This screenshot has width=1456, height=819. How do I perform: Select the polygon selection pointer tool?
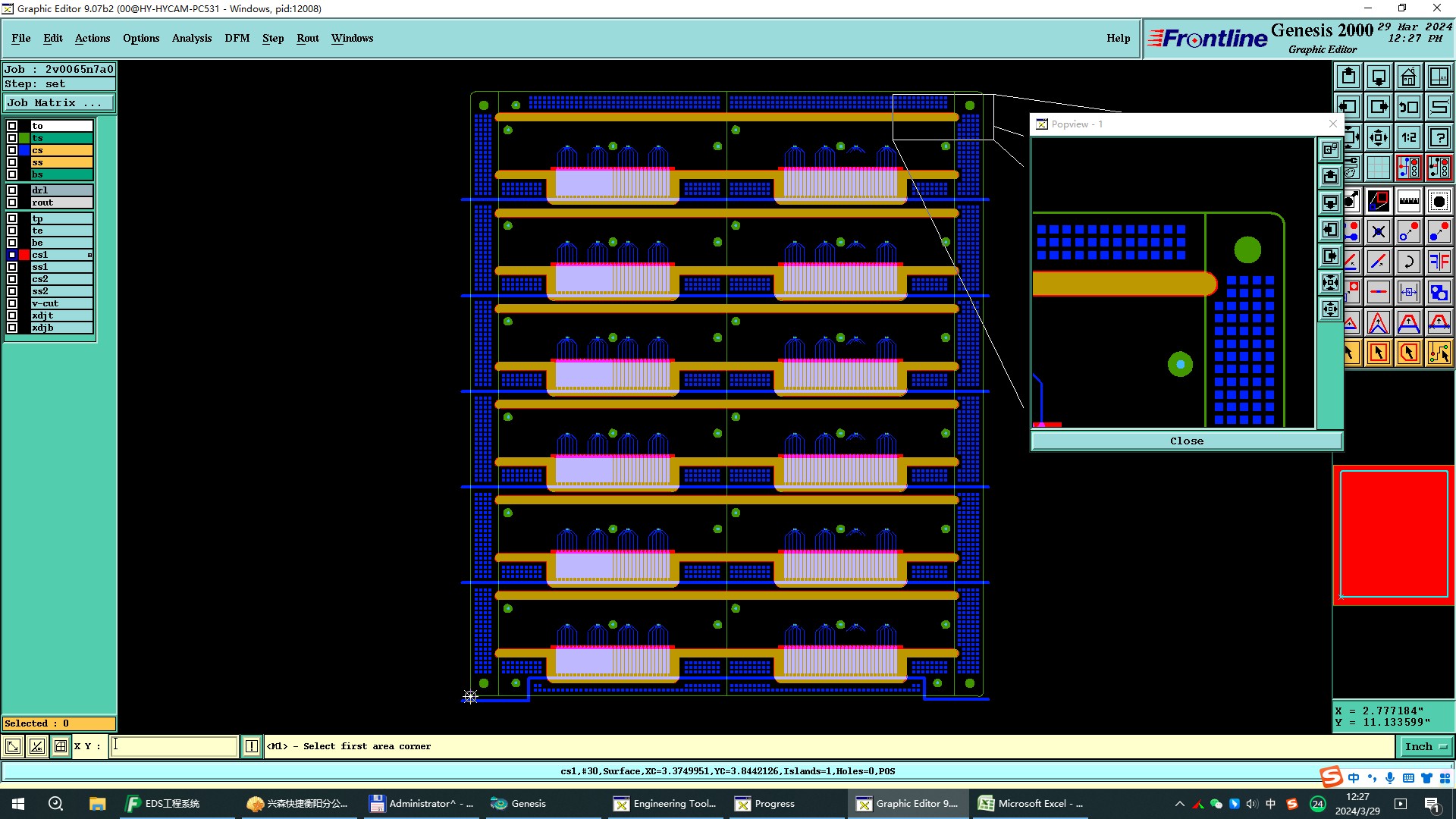tap(1408, 353)
